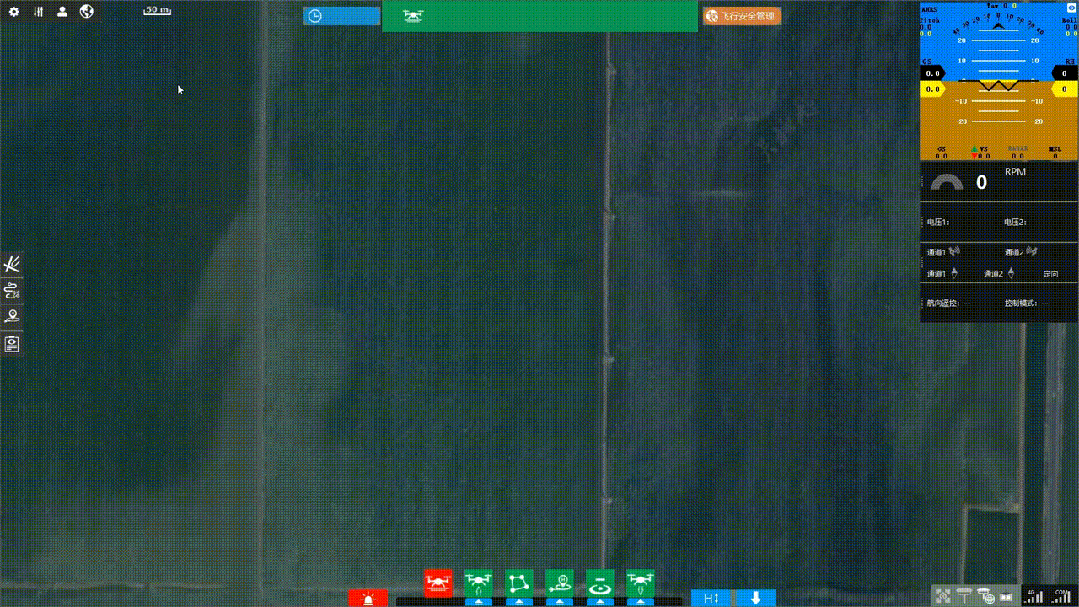Switch to the blue clock tab

click(341, 16)
